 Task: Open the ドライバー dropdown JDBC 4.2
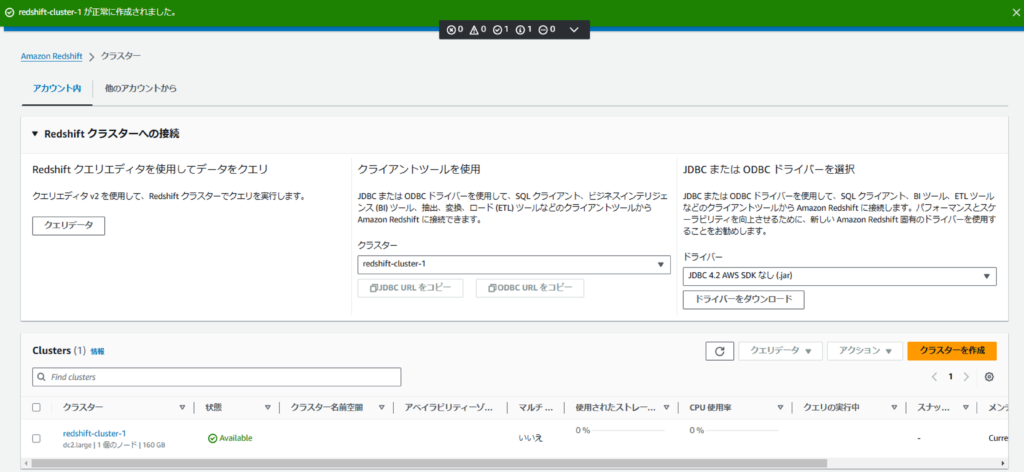[x=839, y=276]
